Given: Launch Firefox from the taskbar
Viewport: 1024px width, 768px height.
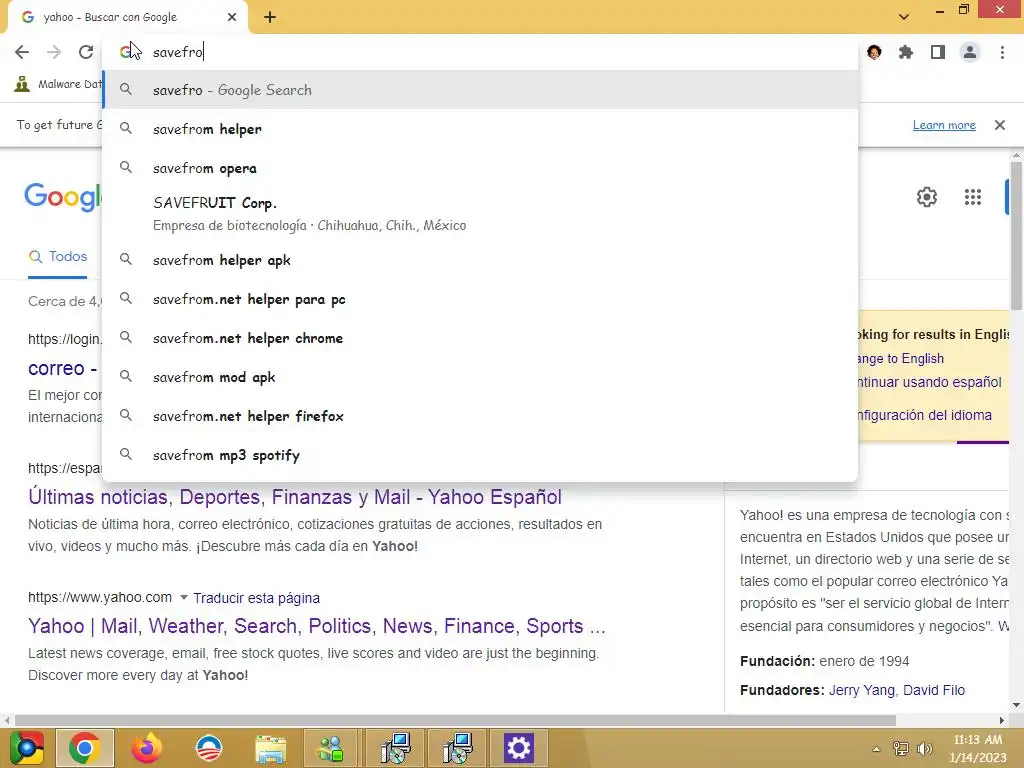Looking at the screenshot, I should (x=146, y=748).
